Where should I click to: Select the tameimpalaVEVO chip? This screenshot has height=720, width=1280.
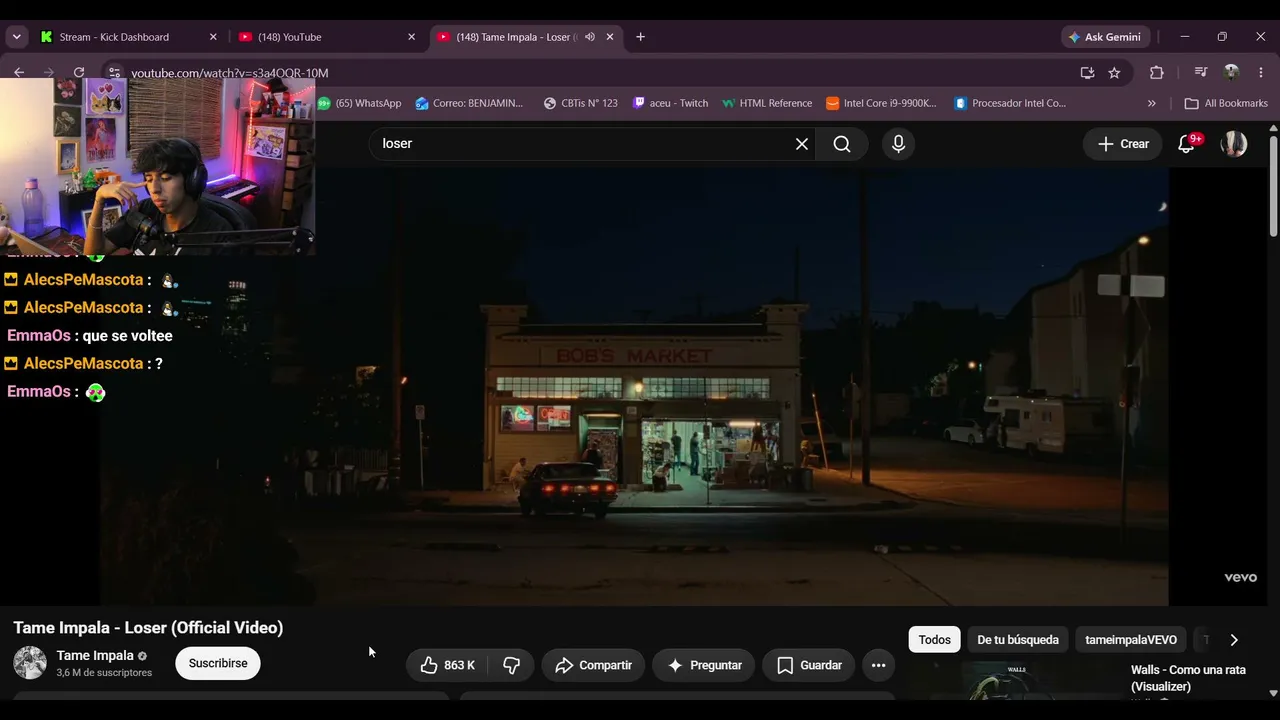click(1131, 640)
